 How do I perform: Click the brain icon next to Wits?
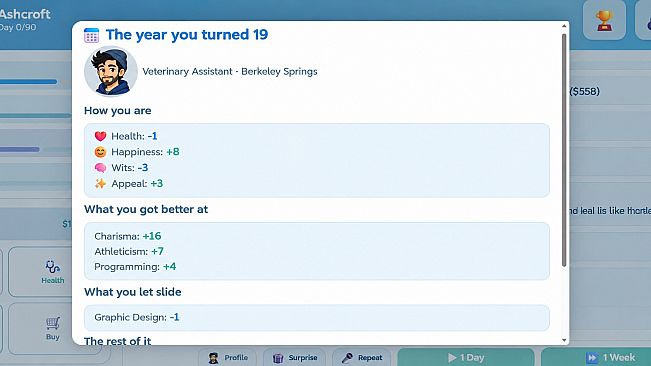coord(100,168)
